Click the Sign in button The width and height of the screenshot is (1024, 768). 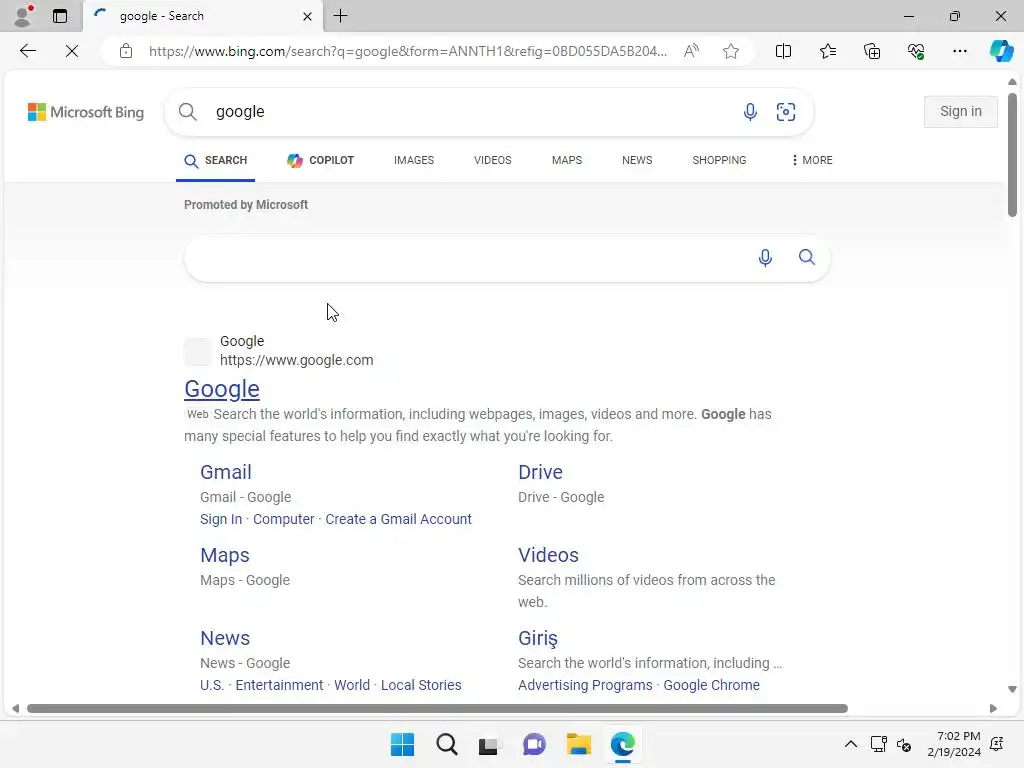point(960,112)
